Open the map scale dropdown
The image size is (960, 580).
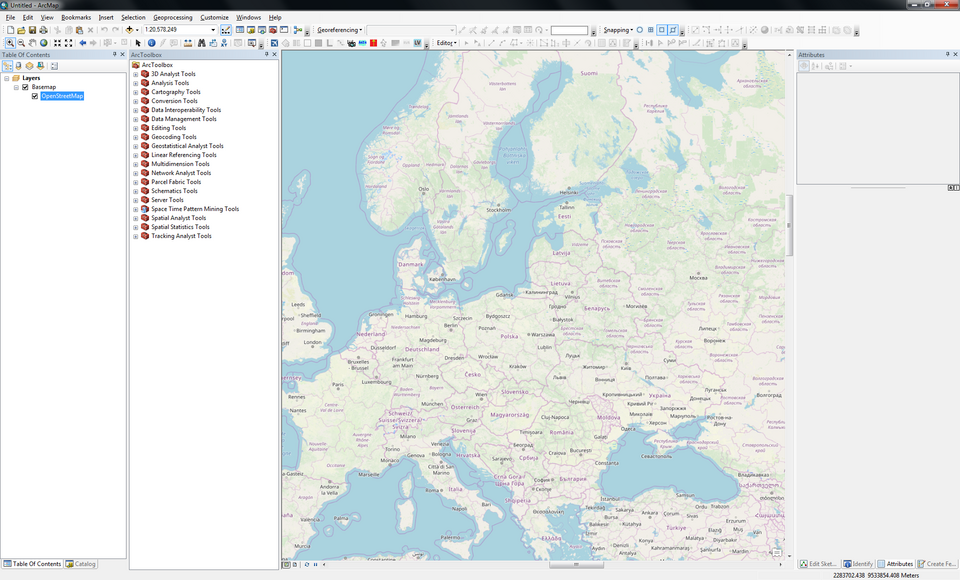click(213, 30)
